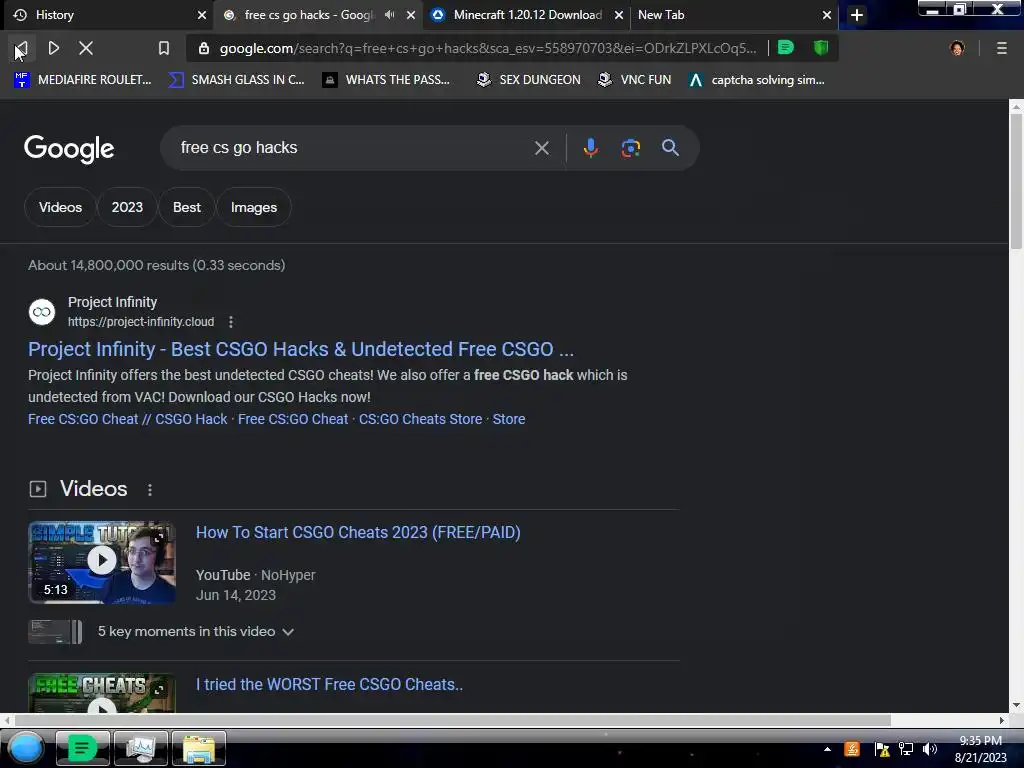Viewport: 1024px width, 768px height.
Task: Open the monitor app taskbar icon
Action: 140,748
